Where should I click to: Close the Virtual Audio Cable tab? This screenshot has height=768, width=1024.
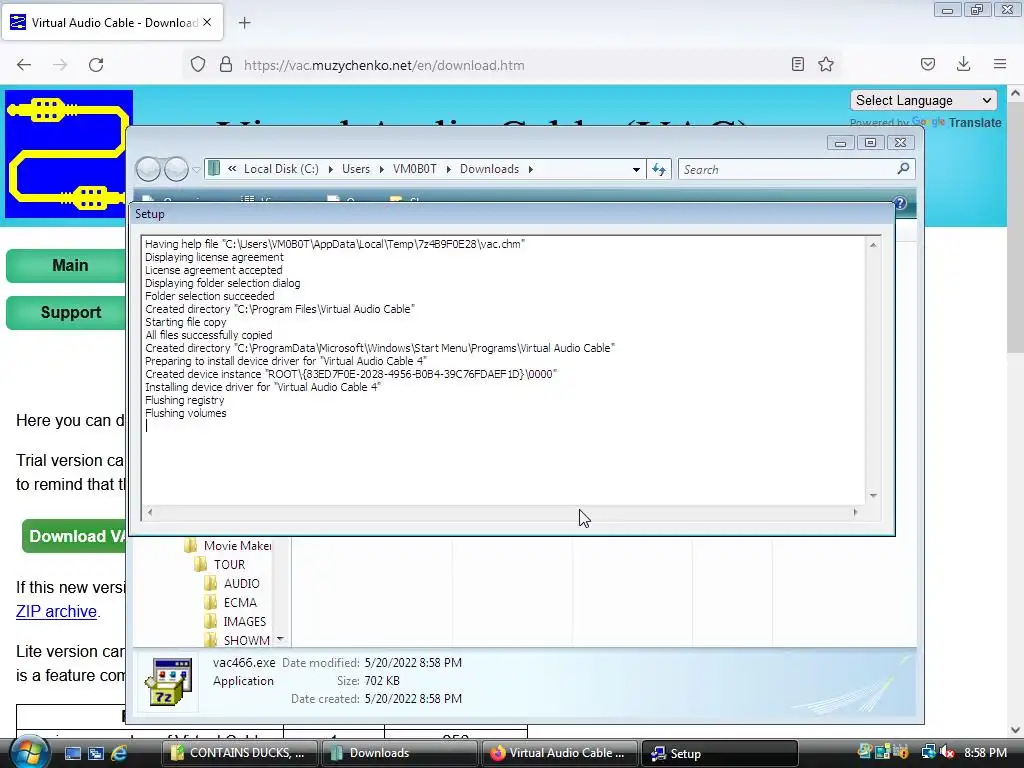207,22
